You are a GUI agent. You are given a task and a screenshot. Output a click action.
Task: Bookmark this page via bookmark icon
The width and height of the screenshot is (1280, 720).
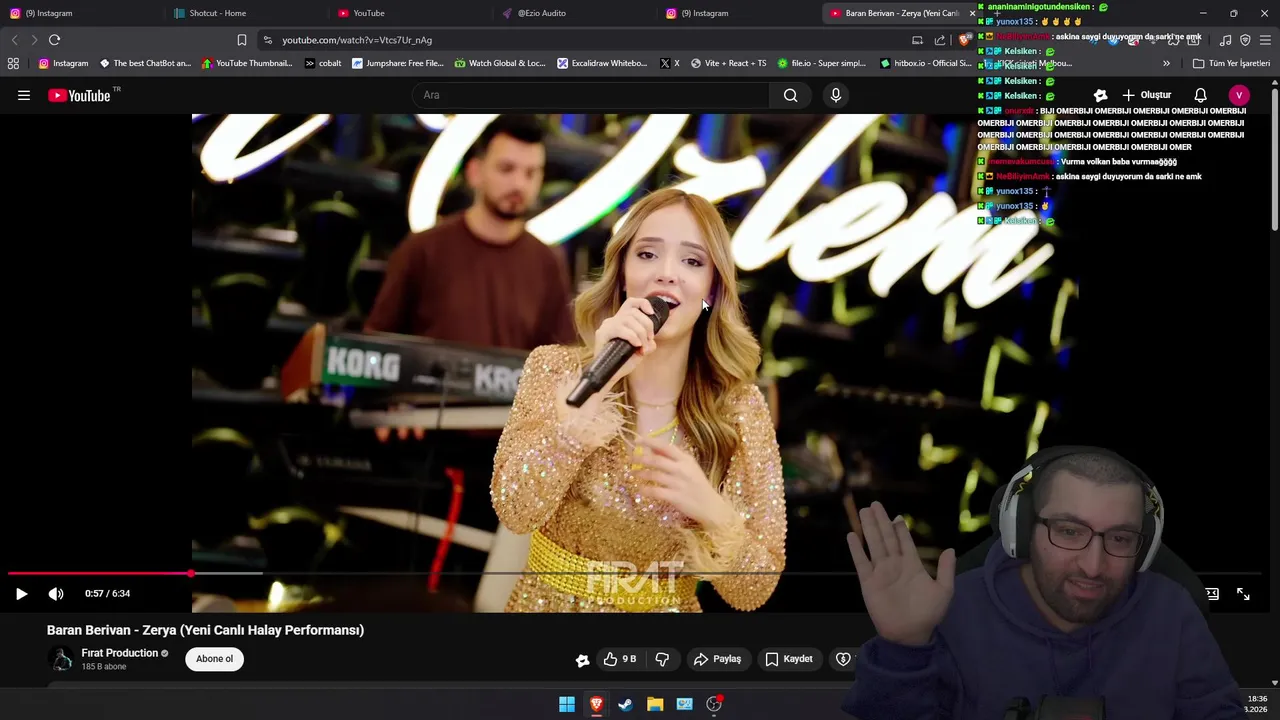tap(241, 40)
